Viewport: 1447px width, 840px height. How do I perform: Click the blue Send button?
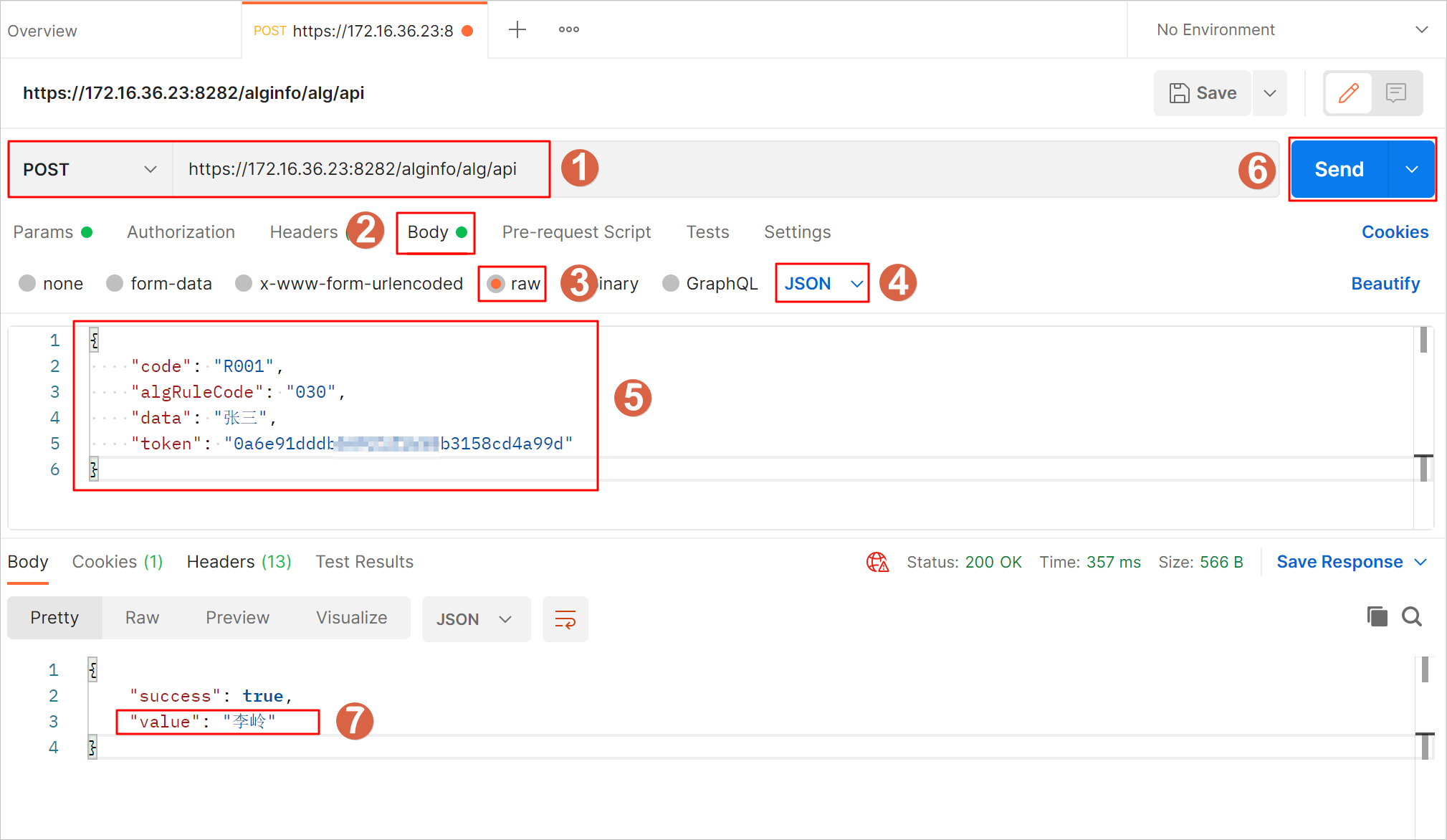click(1339, 169)
